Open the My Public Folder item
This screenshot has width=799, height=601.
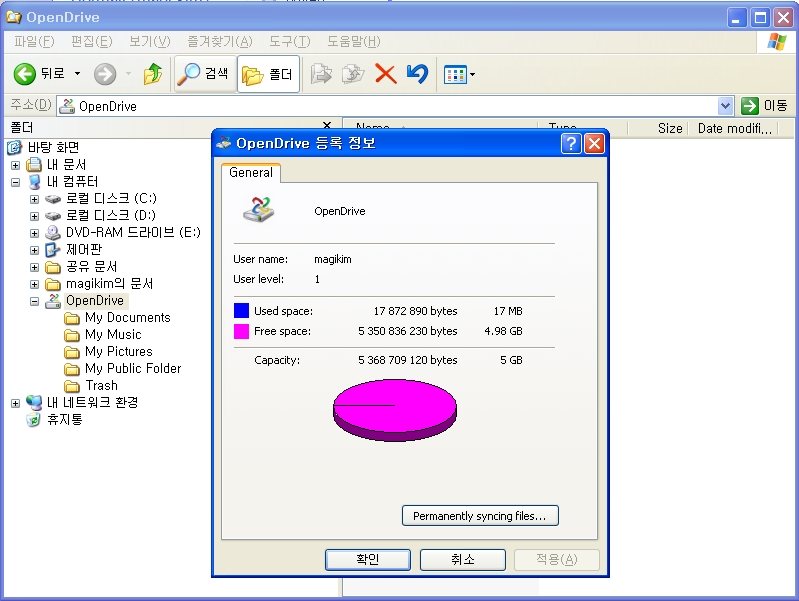tap(133, 368)
